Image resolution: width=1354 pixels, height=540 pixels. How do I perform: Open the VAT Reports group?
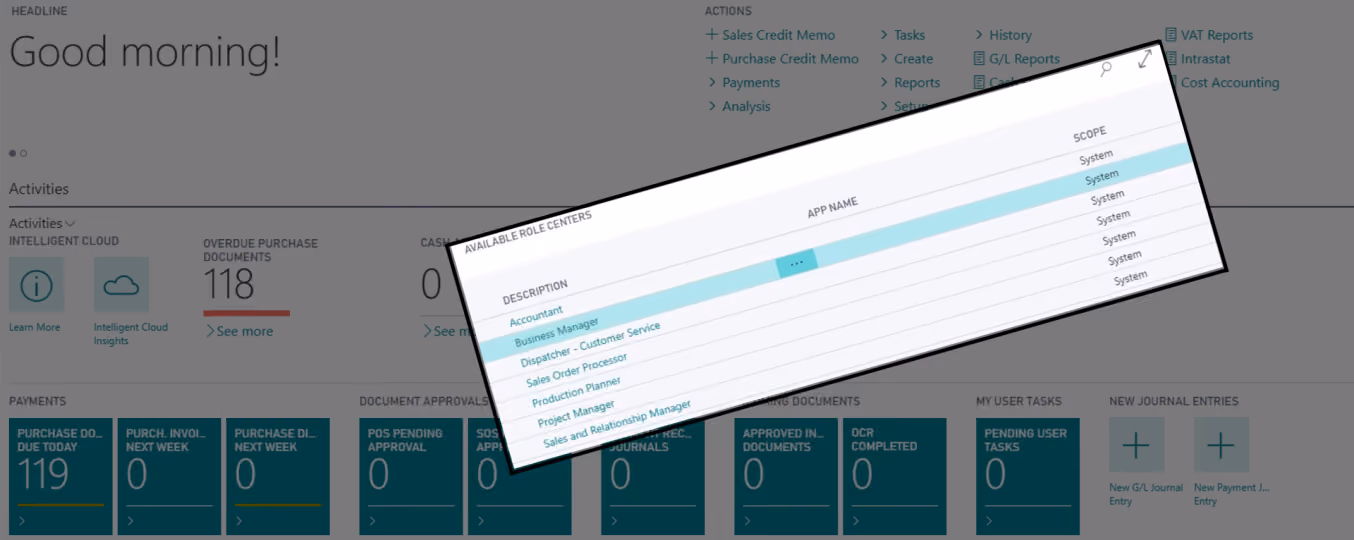pyautogui.click(x=1209, y=35)
